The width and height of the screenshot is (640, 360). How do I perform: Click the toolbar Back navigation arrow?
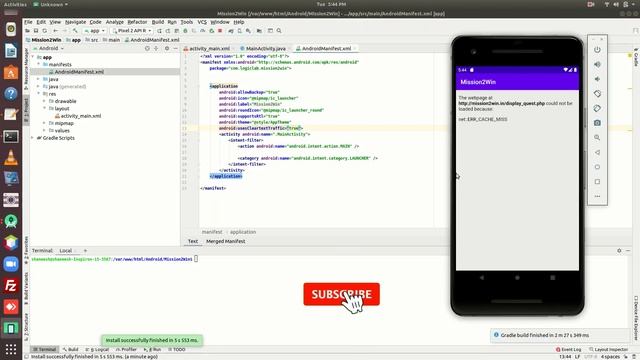tap(56, 31)
